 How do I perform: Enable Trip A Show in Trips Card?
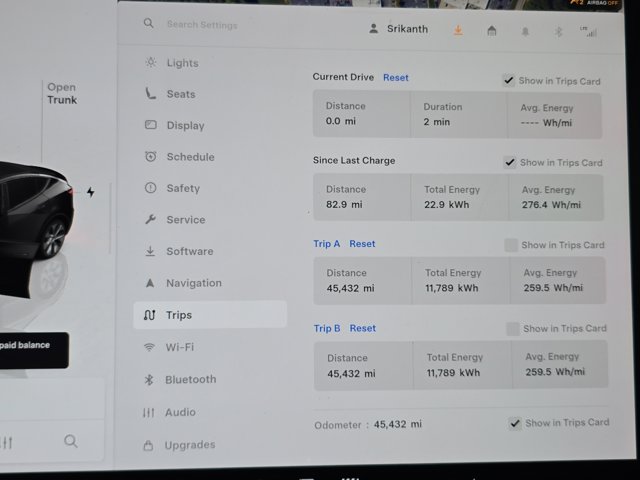pos(511,245)
